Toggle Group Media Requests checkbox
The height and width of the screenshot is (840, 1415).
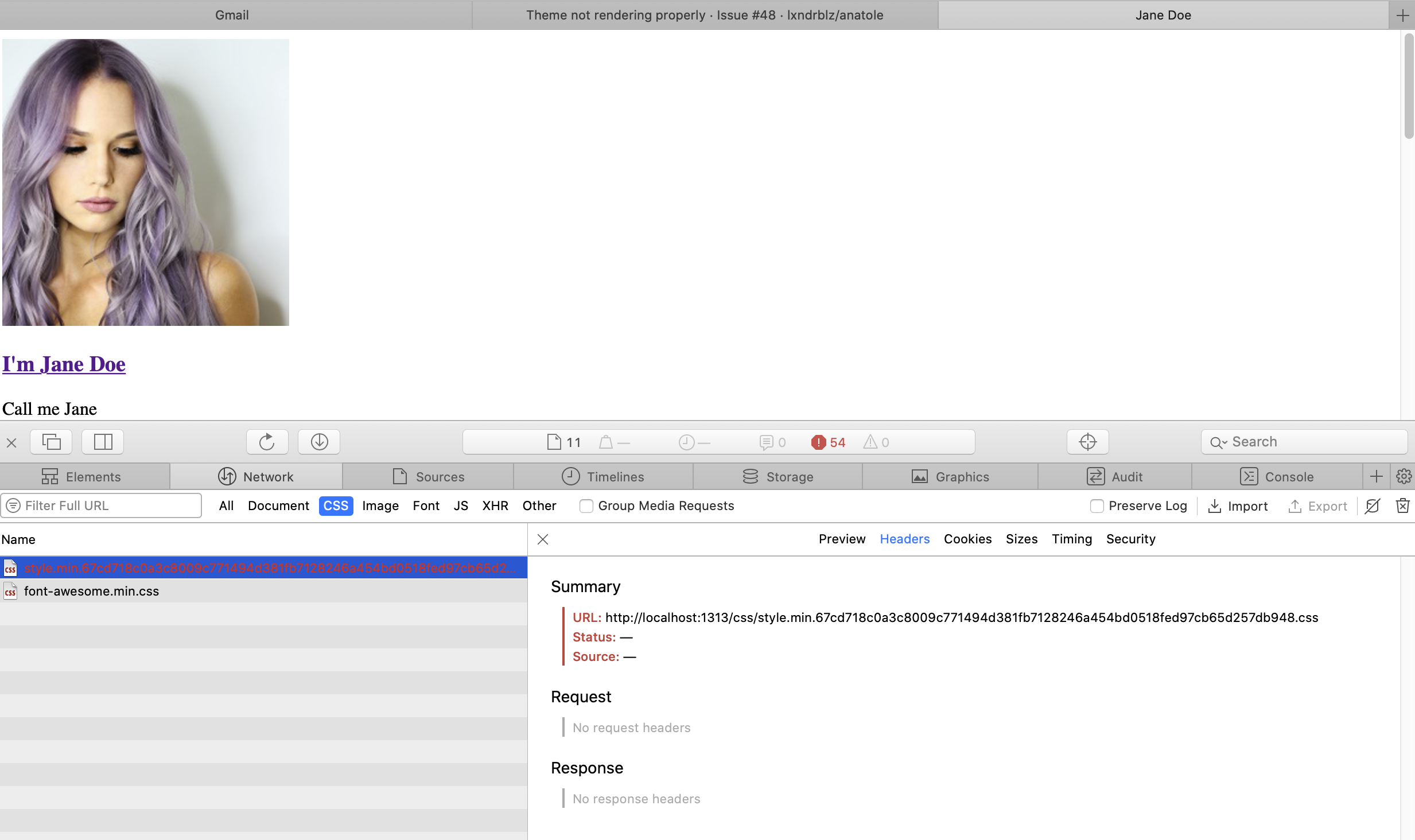tap(586, 506)
